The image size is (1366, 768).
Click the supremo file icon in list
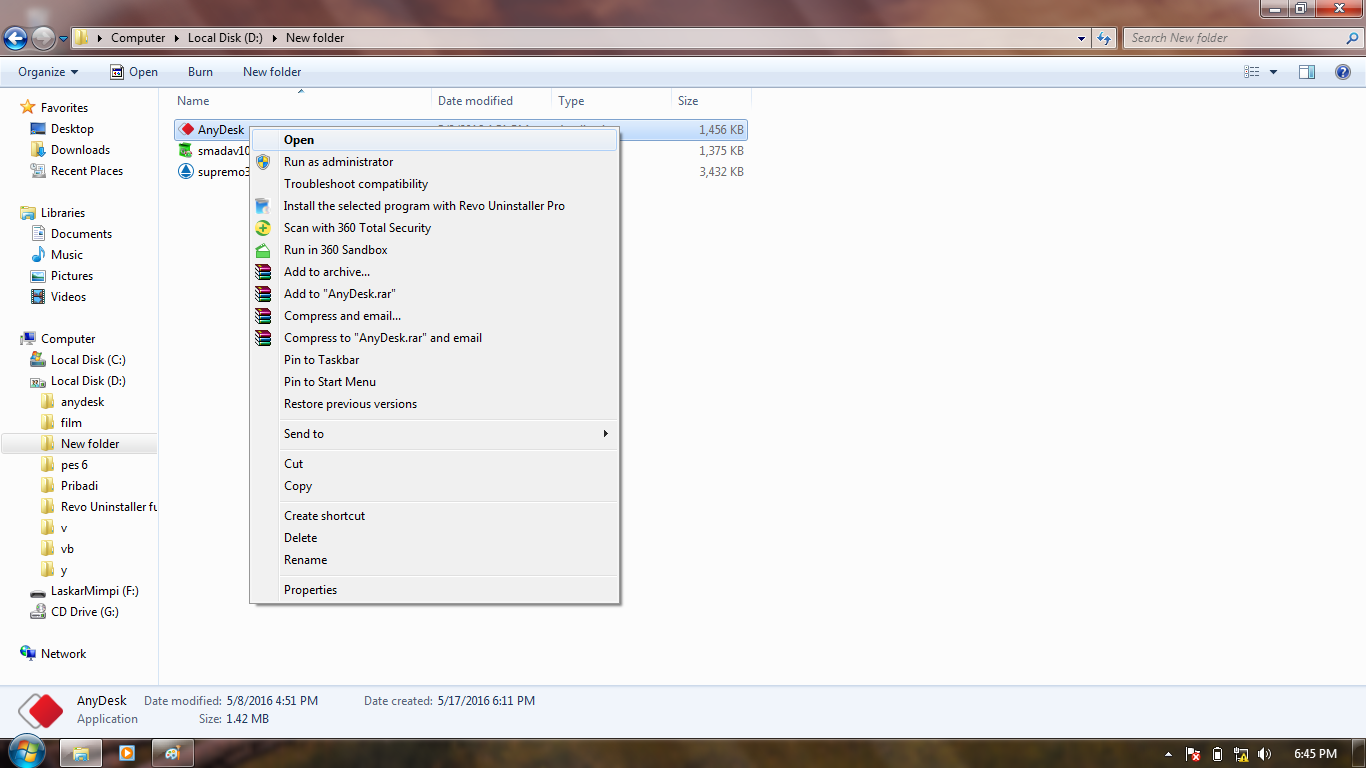point(186,172)
